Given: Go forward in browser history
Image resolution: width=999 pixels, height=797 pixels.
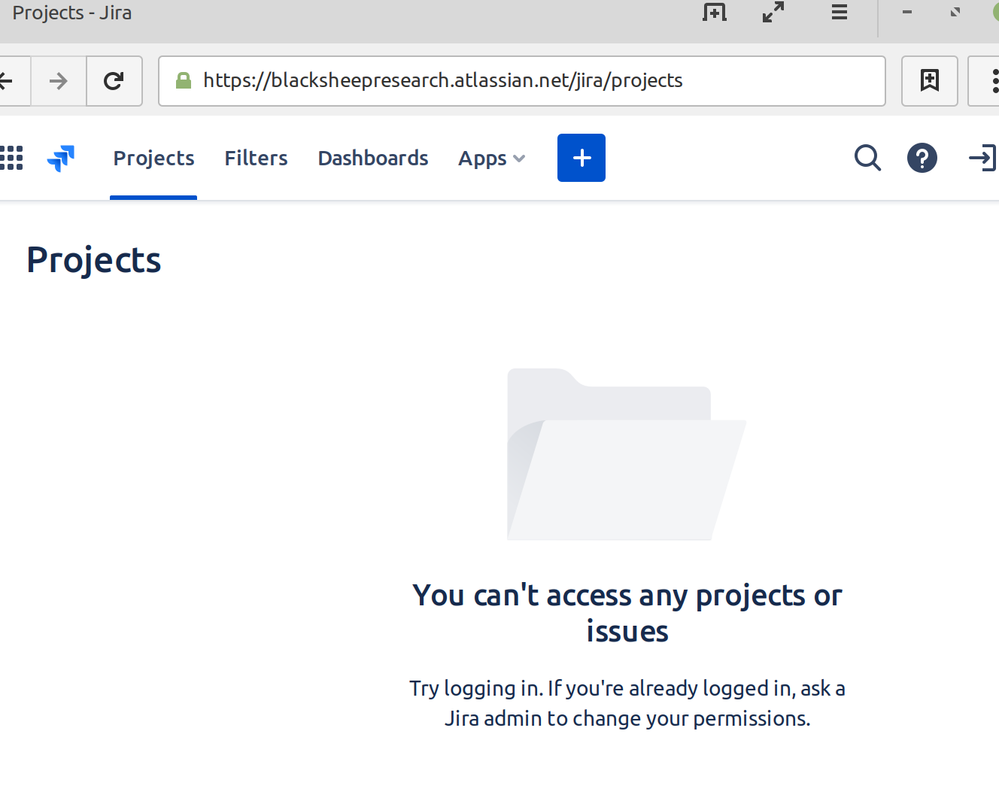Looking at the screenshot, I should click(x=59, y=81).
